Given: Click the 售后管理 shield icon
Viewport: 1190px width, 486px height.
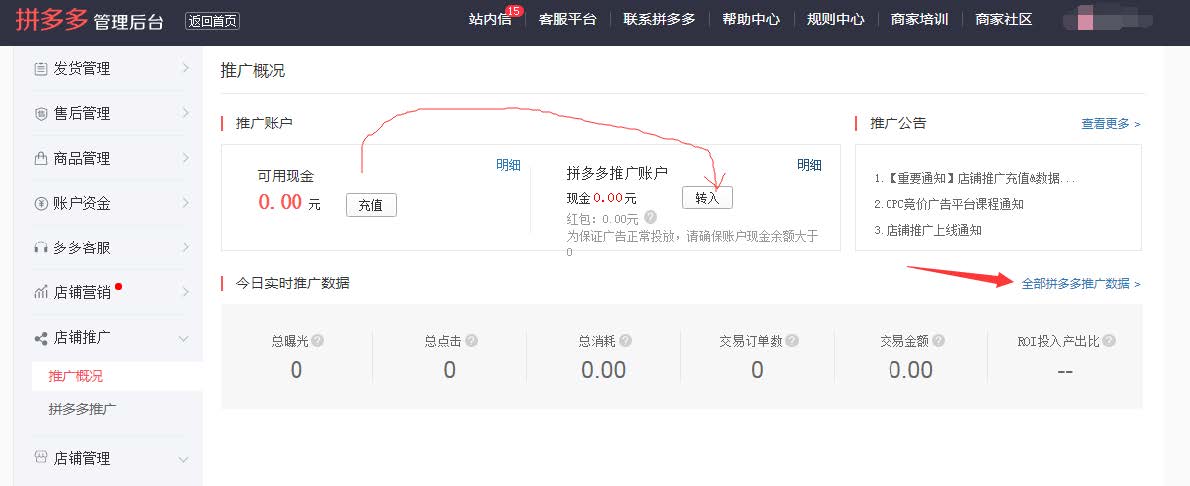Looking at the screenshot, I should [41, 114].
